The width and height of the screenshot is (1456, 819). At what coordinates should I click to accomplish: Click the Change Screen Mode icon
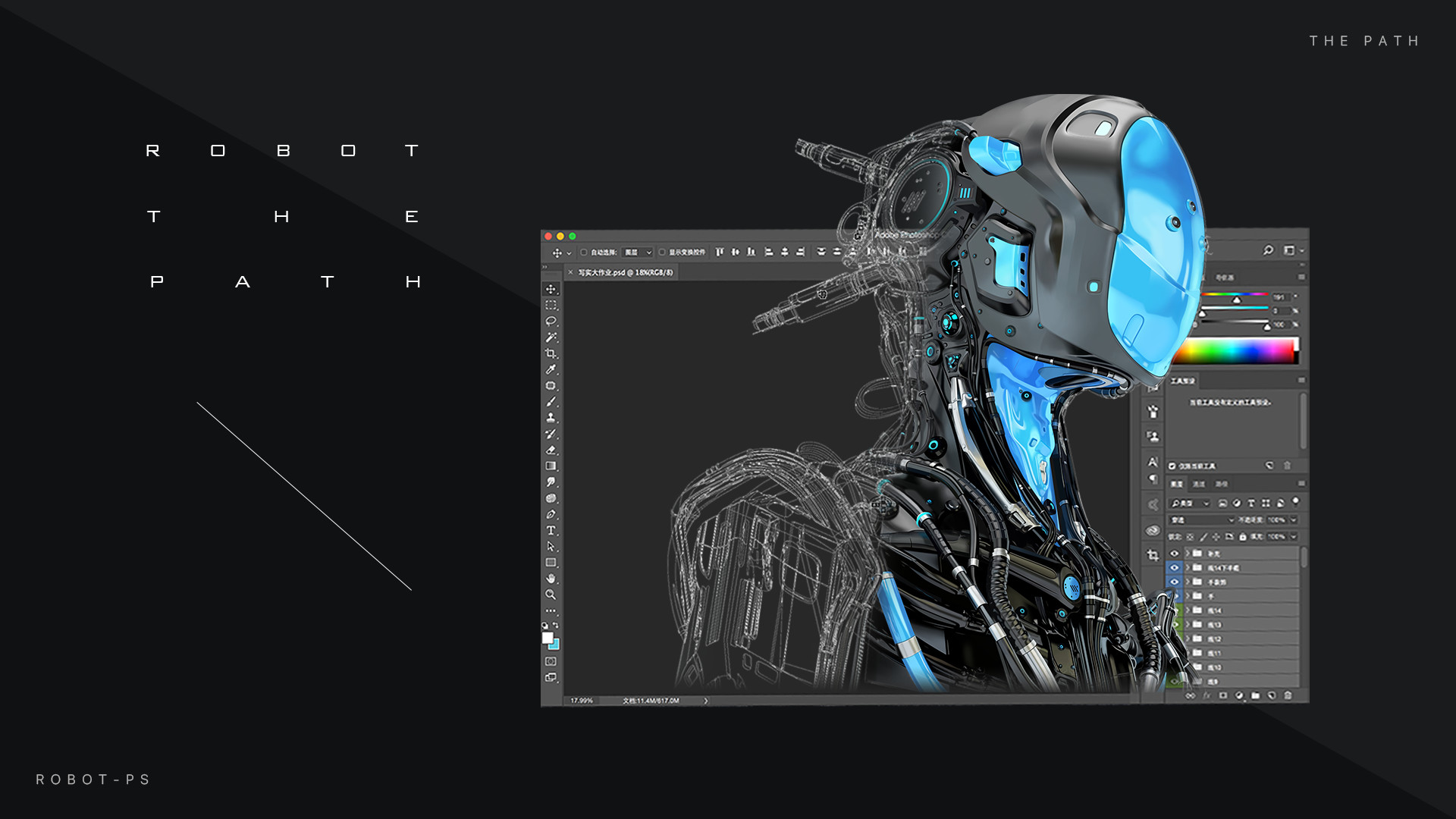coord(551,678)
